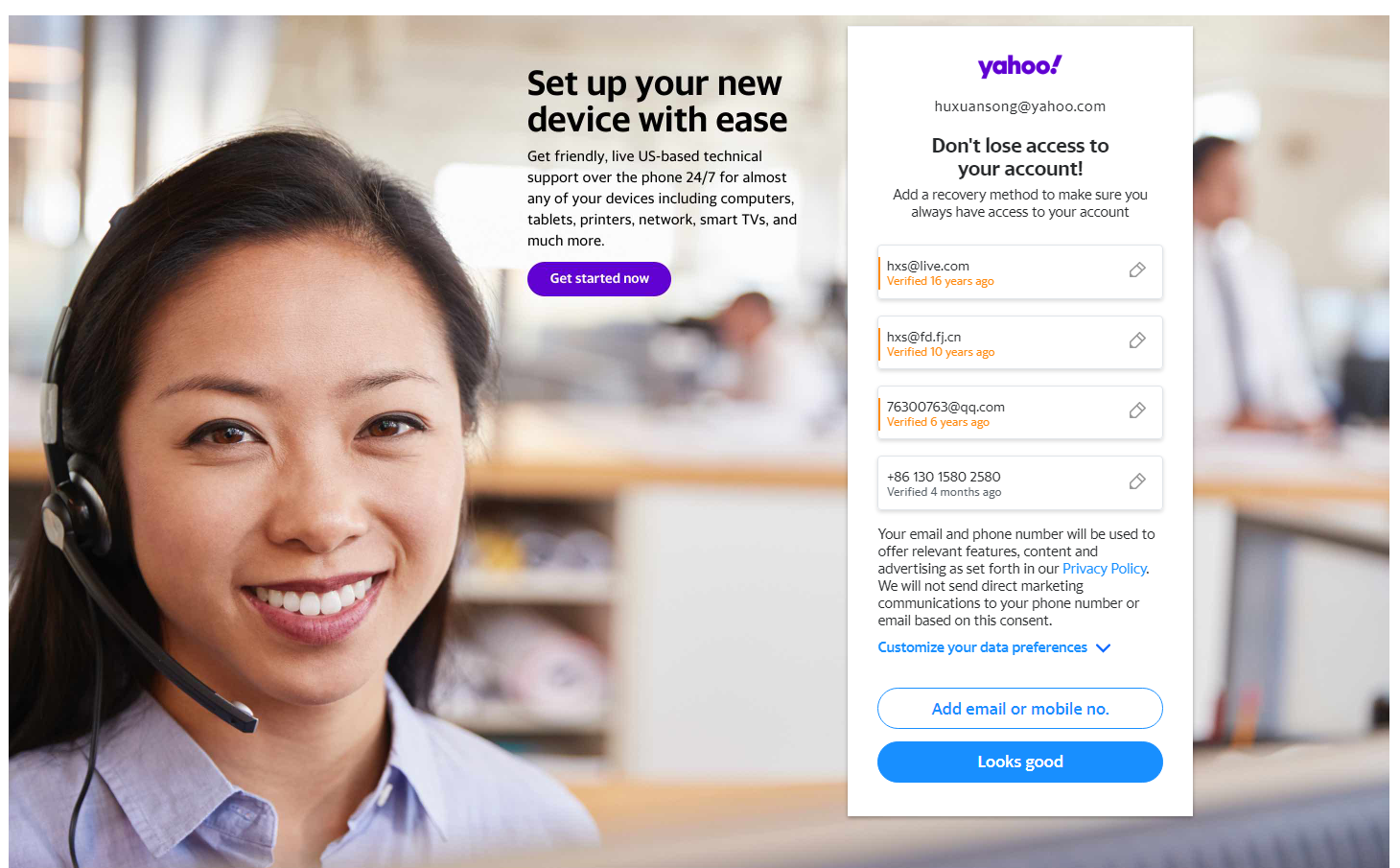Select the hxs@fd.fj.cn recovery entry
1400x868 pixels.
(1020, 342)
